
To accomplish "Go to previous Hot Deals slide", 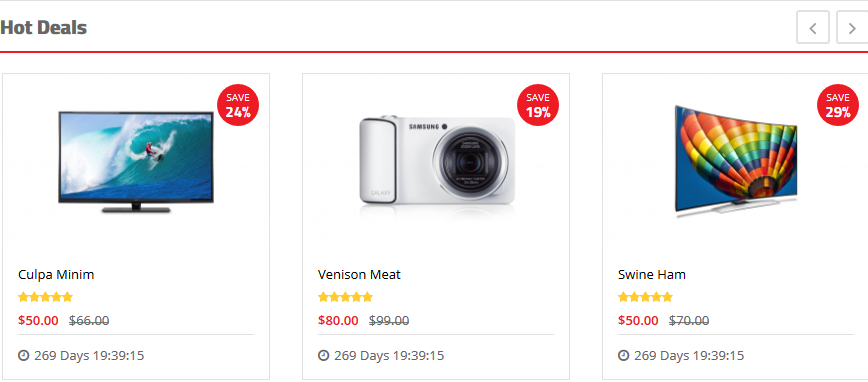I will click(813, 27).
